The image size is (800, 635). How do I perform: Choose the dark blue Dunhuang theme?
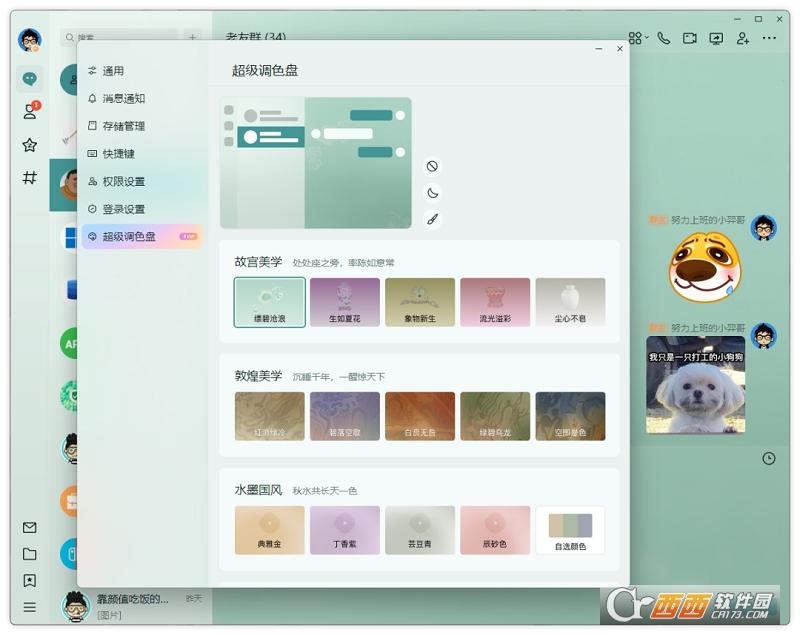[570, 416]
